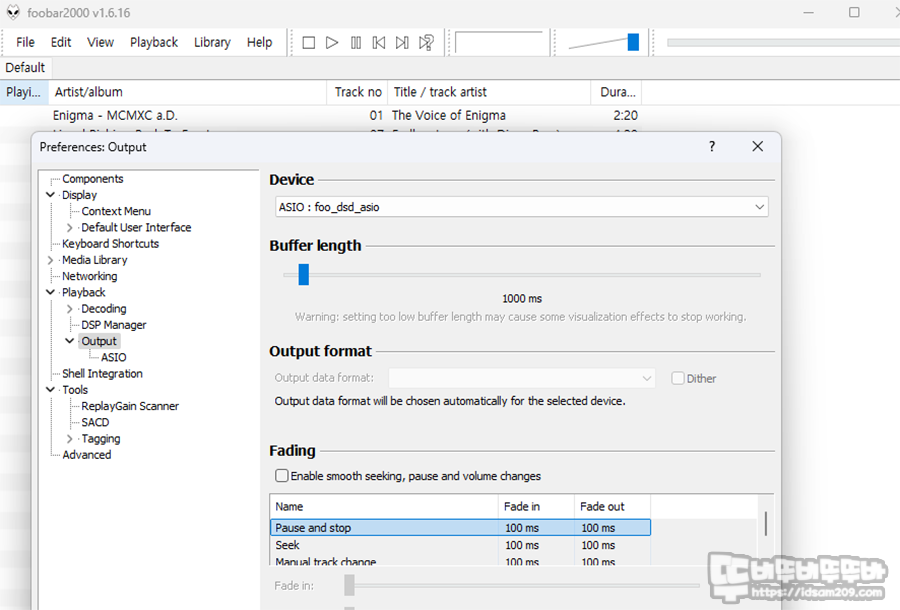The image size is (900, 610).
Task: Select Context Menu preferences page
Action: click(116, 211)
